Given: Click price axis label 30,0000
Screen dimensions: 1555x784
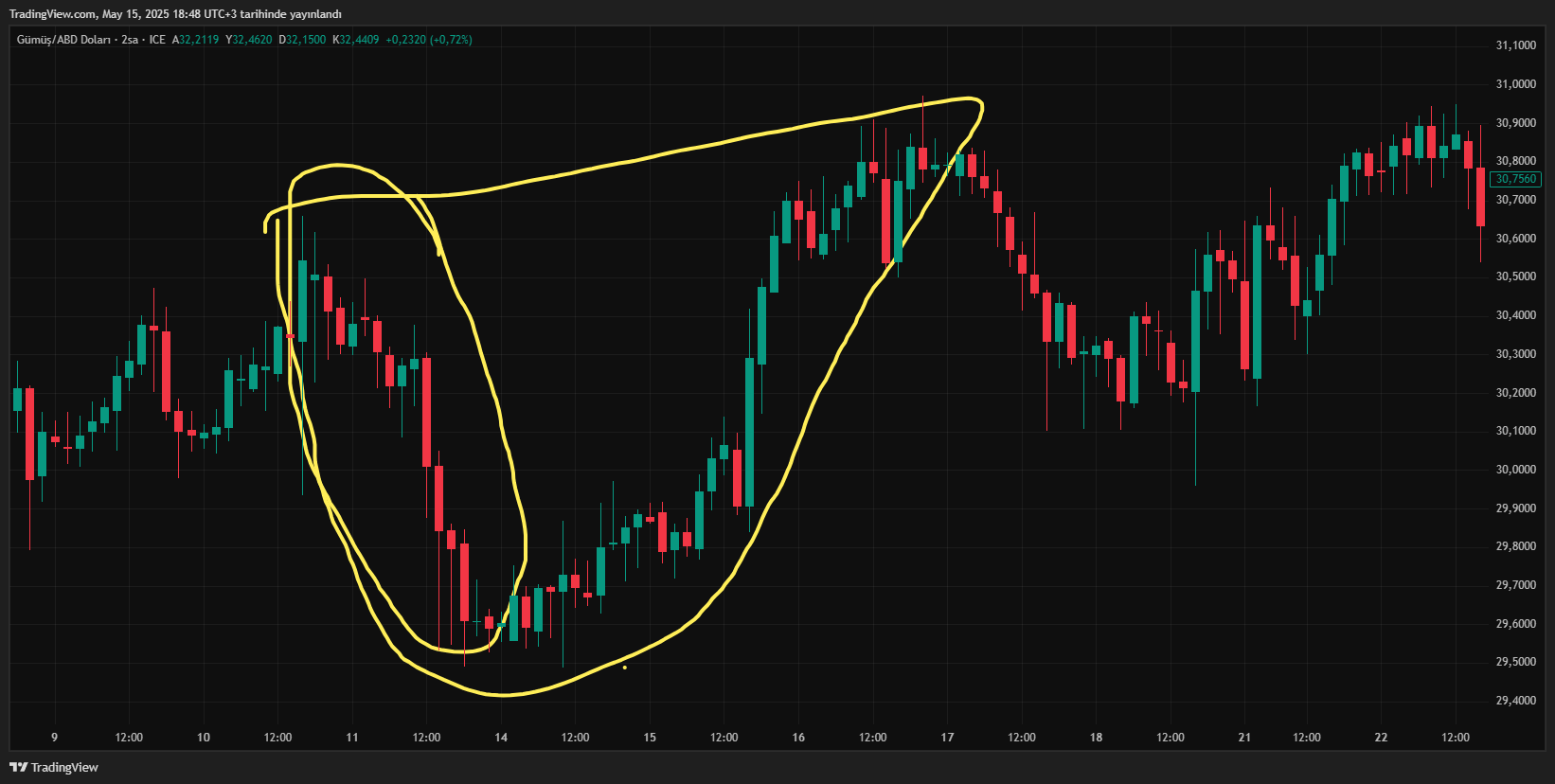Looking at the screenshot, I should (x=1516, y=470).
